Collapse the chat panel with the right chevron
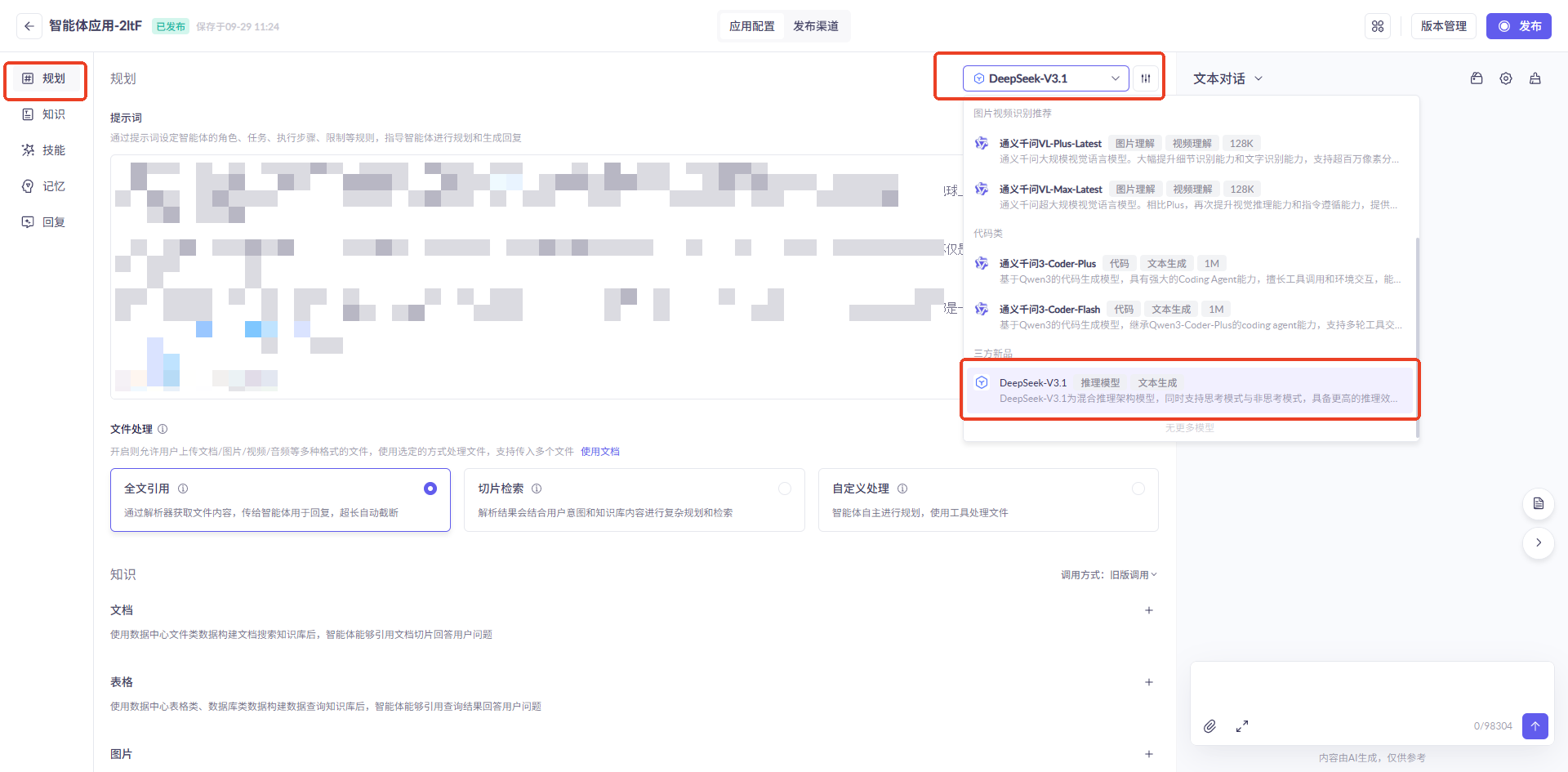 (1539, 542)
